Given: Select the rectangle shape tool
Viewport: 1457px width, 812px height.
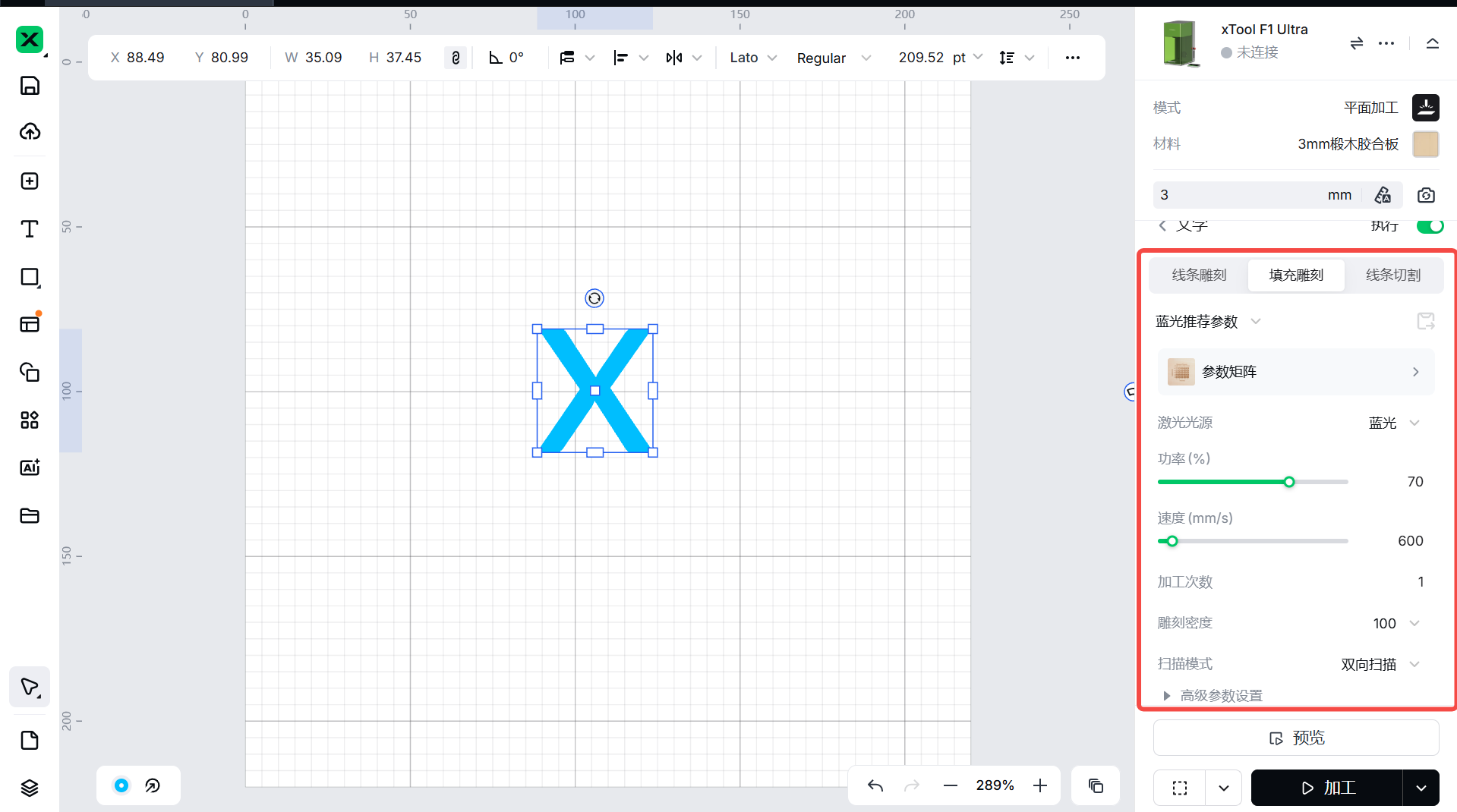Looking at the screenshot, I should pyautogui.click(x=30, y=277).
